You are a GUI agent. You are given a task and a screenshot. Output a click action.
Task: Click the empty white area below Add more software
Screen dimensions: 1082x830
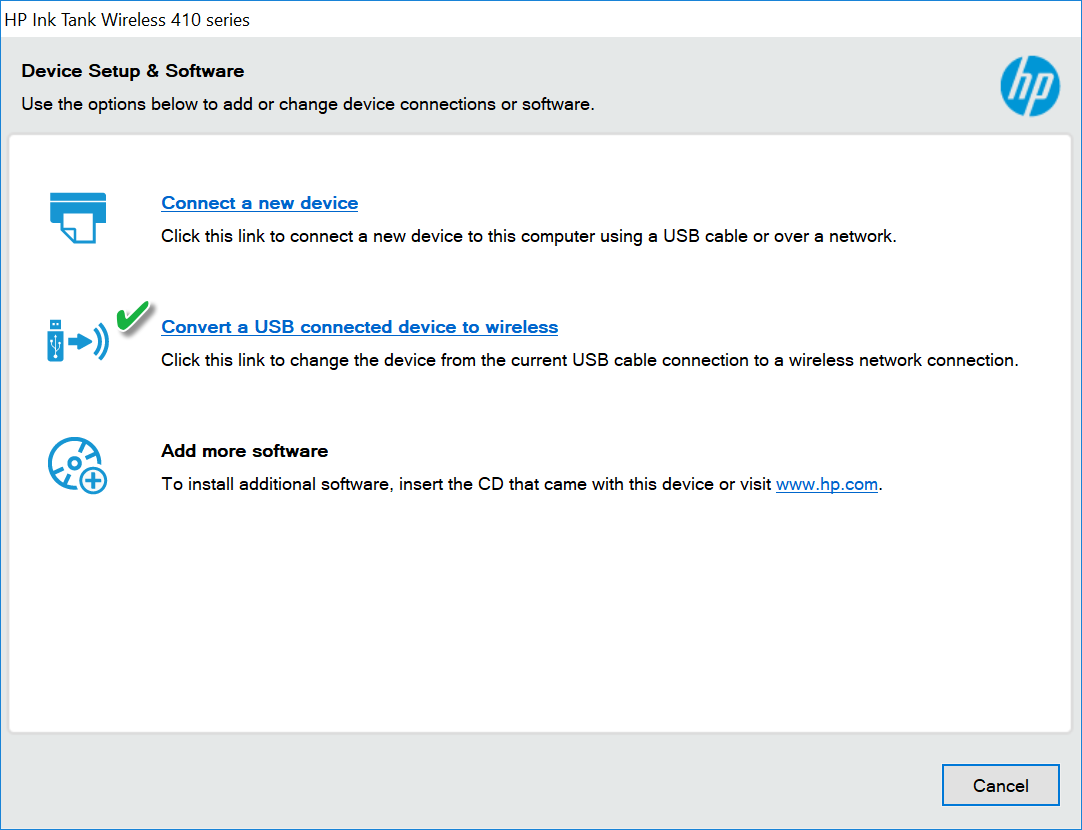tap(540, 620)
